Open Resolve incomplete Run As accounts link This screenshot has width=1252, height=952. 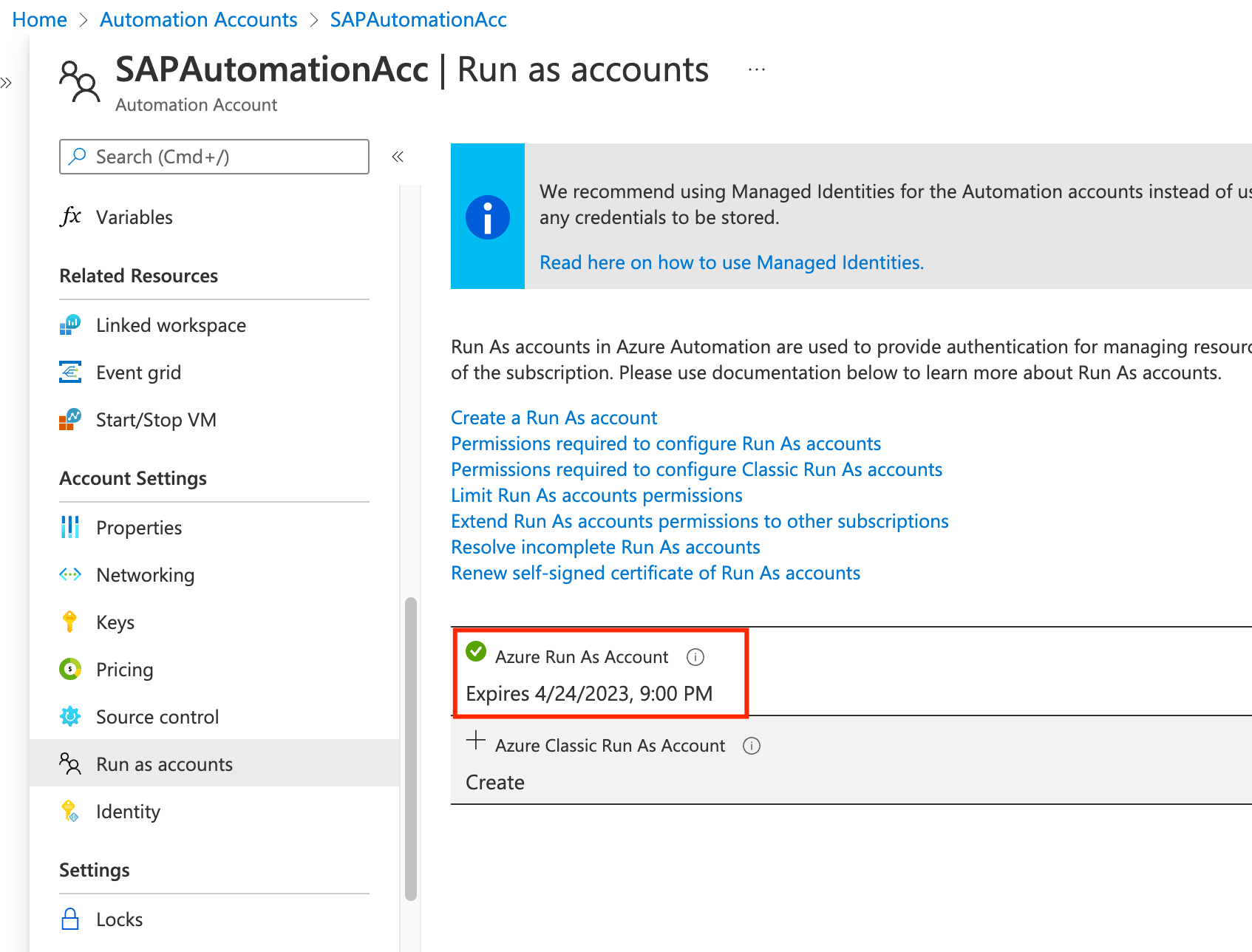click(x=605, y=547)
